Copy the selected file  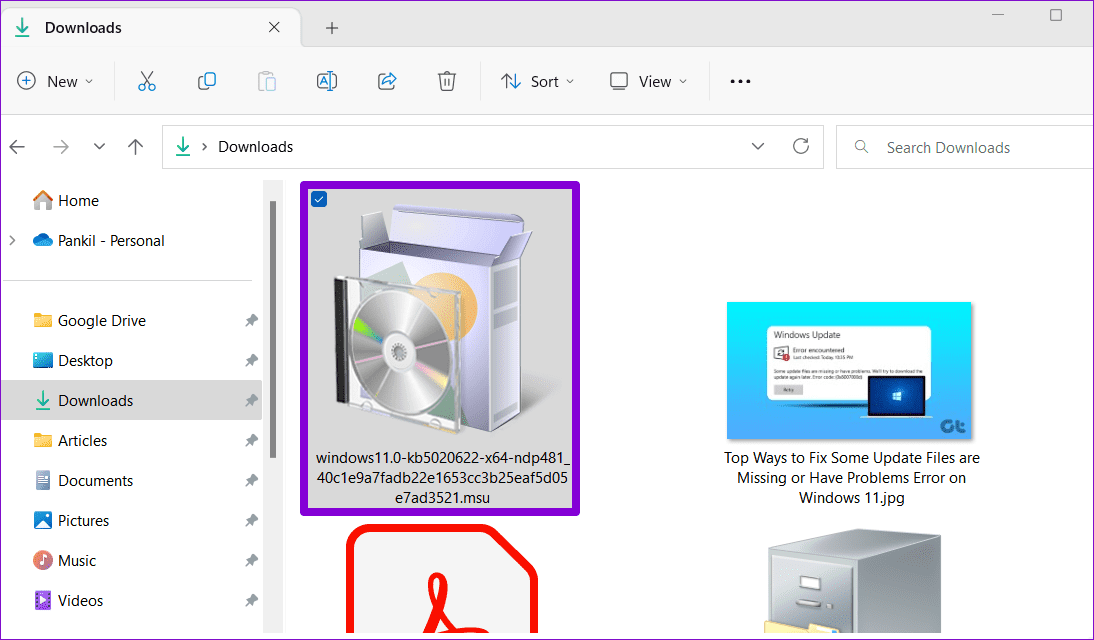(207, 81)
